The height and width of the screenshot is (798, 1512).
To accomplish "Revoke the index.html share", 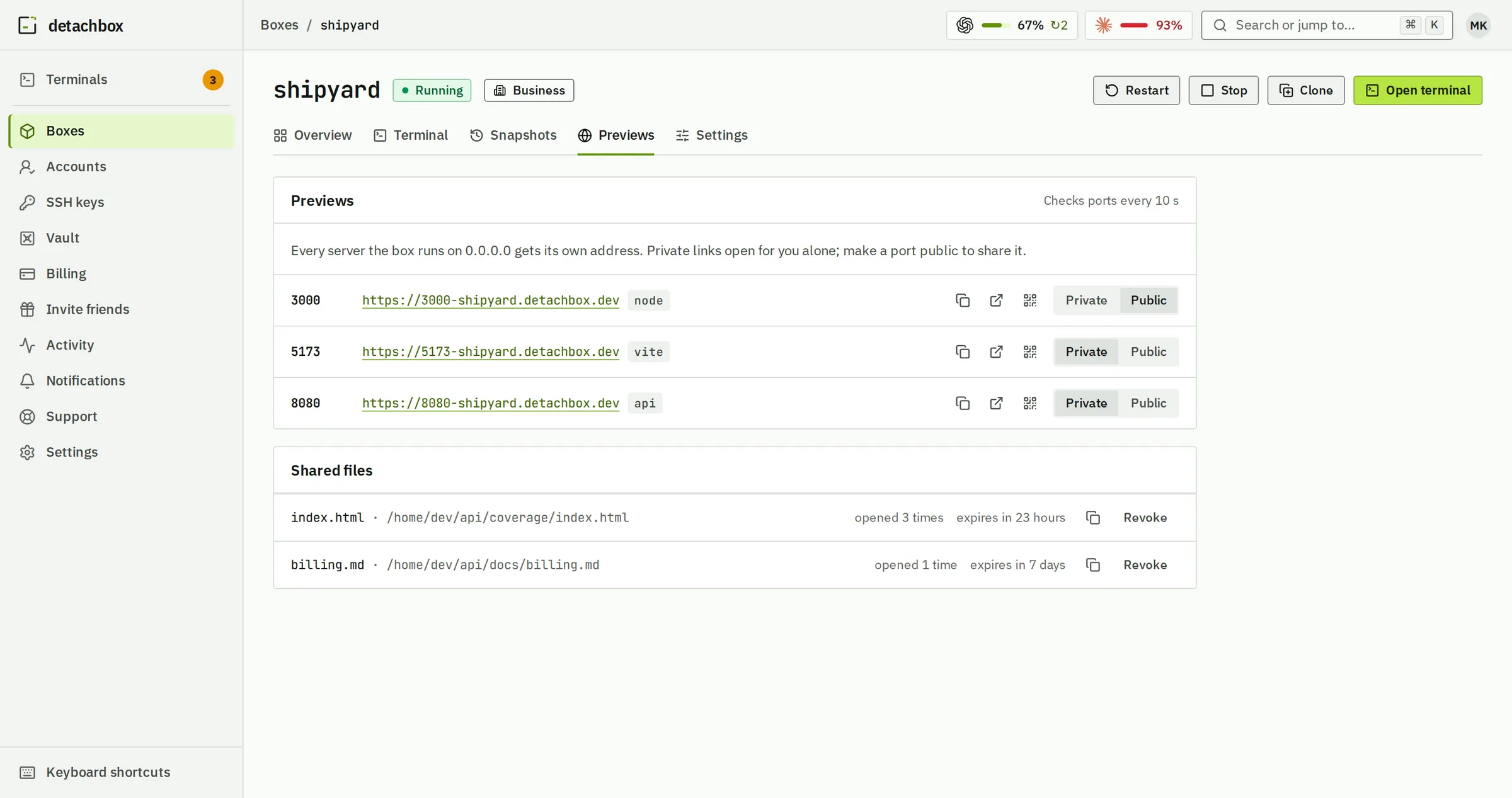I will click(x=1145, y=518).
